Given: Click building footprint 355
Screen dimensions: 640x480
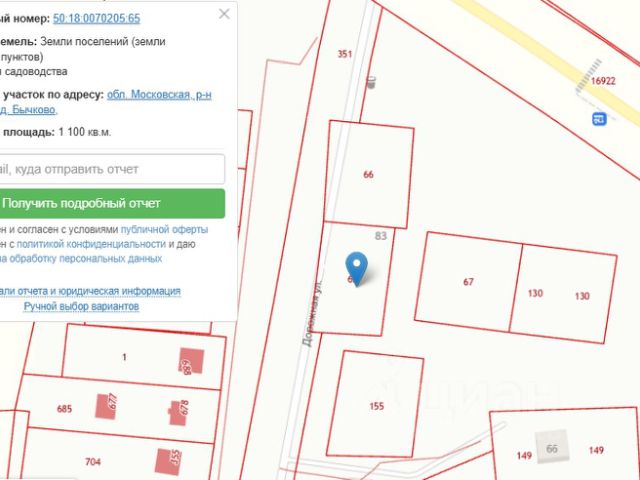Looking at the screenshot, I should click(x=168, y=462).
